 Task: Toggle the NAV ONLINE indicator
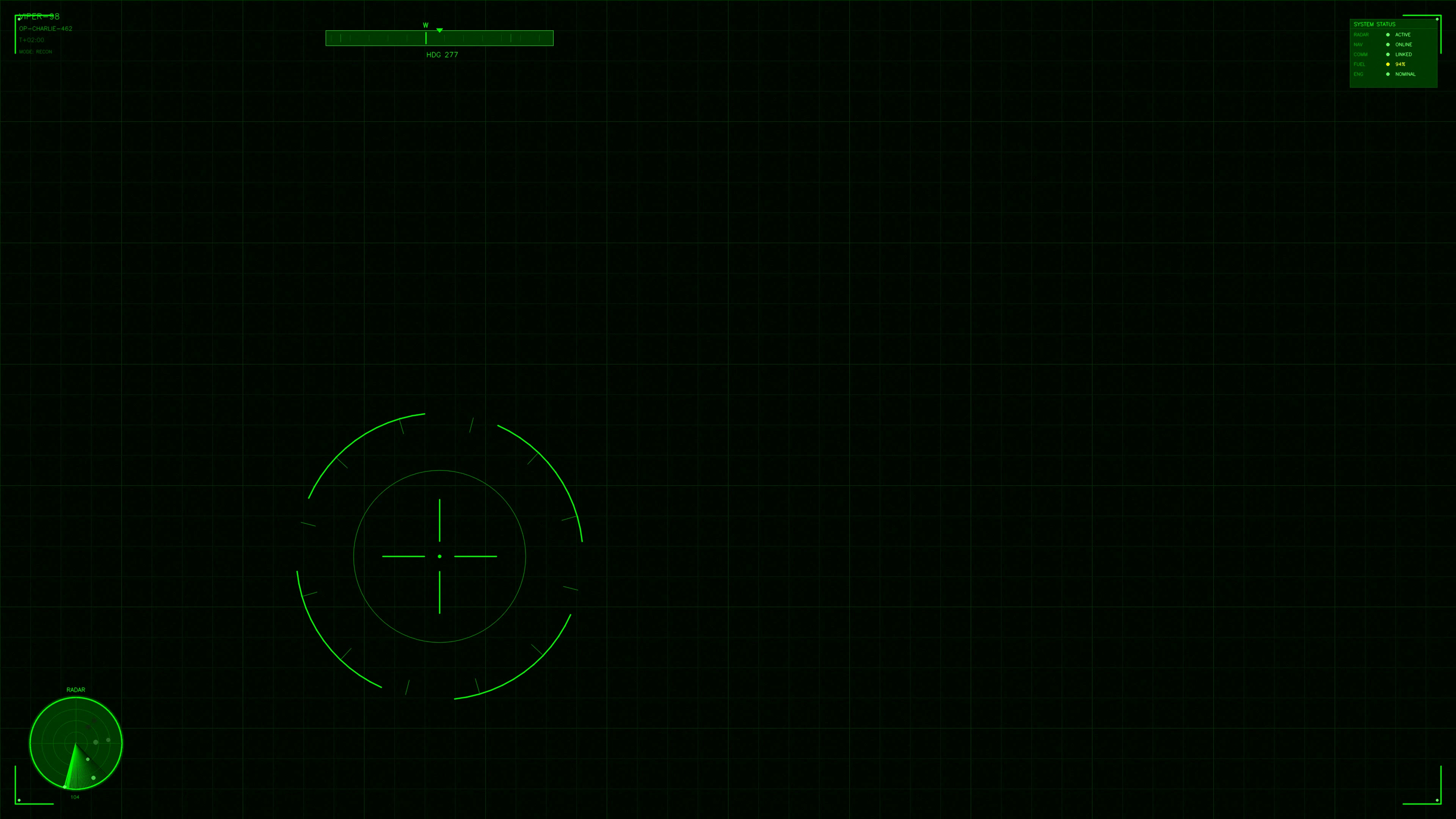(x=1388, y=45)
